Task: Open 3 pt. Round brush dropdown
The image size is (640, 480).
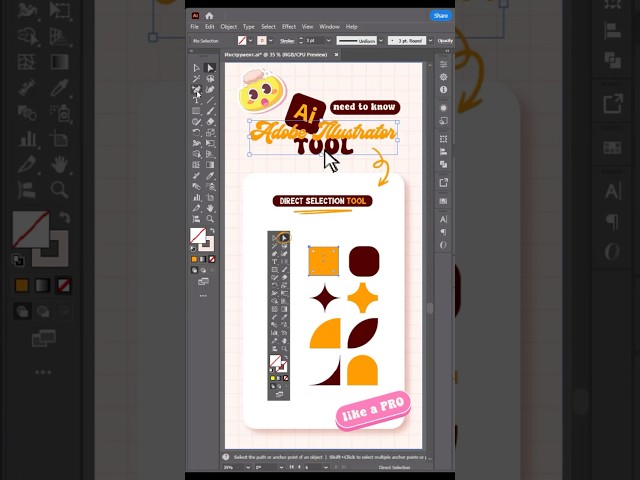Action: point(430,41)
